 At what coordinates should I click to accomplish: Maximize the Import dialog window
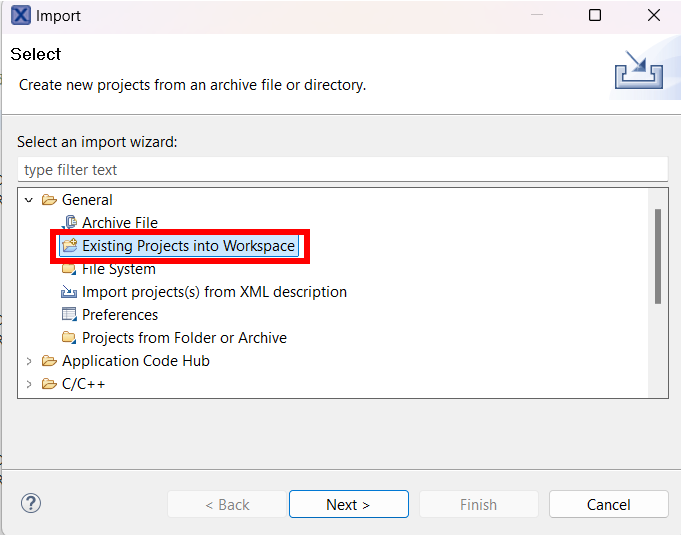595,15
